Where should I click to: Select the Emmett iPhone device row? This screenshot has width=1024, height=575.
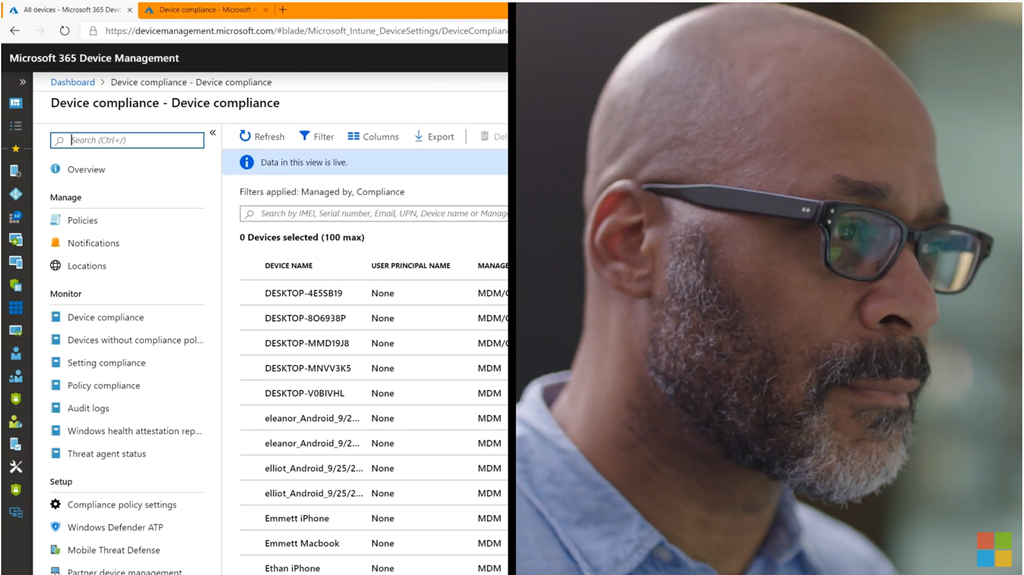pyautogui.click(x=297, y=518)
